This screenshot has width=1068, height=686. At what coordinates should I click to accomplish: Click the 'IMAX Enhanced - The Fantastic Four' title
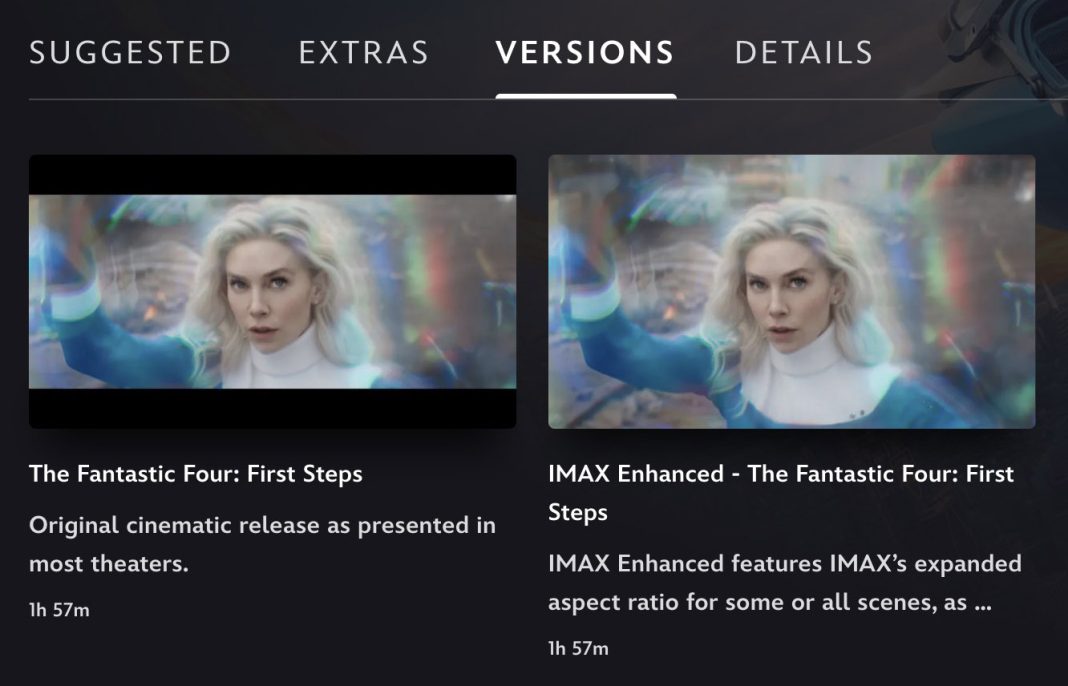[x=780, y=473]
